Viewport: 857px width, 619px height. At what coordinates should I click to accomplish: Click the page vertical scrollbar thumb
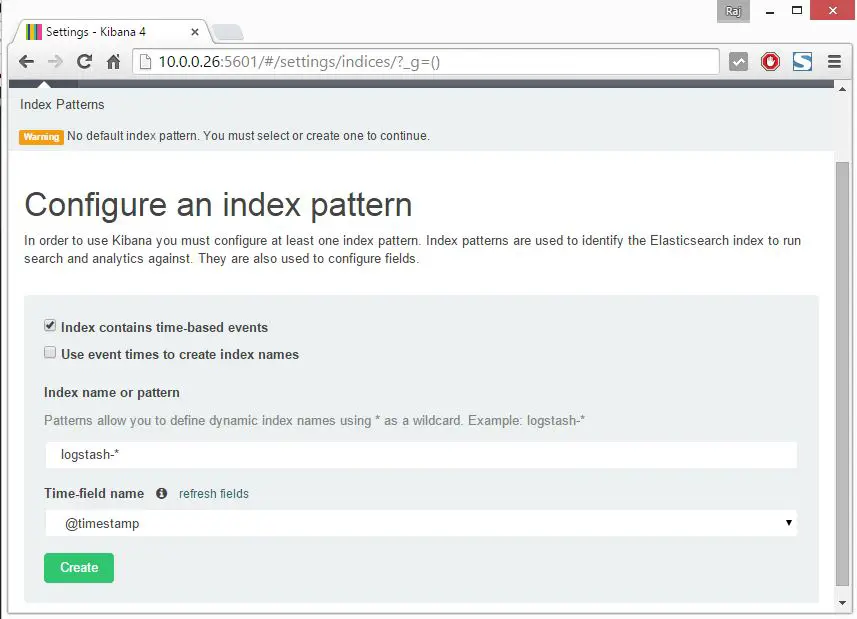coord(842,373)
